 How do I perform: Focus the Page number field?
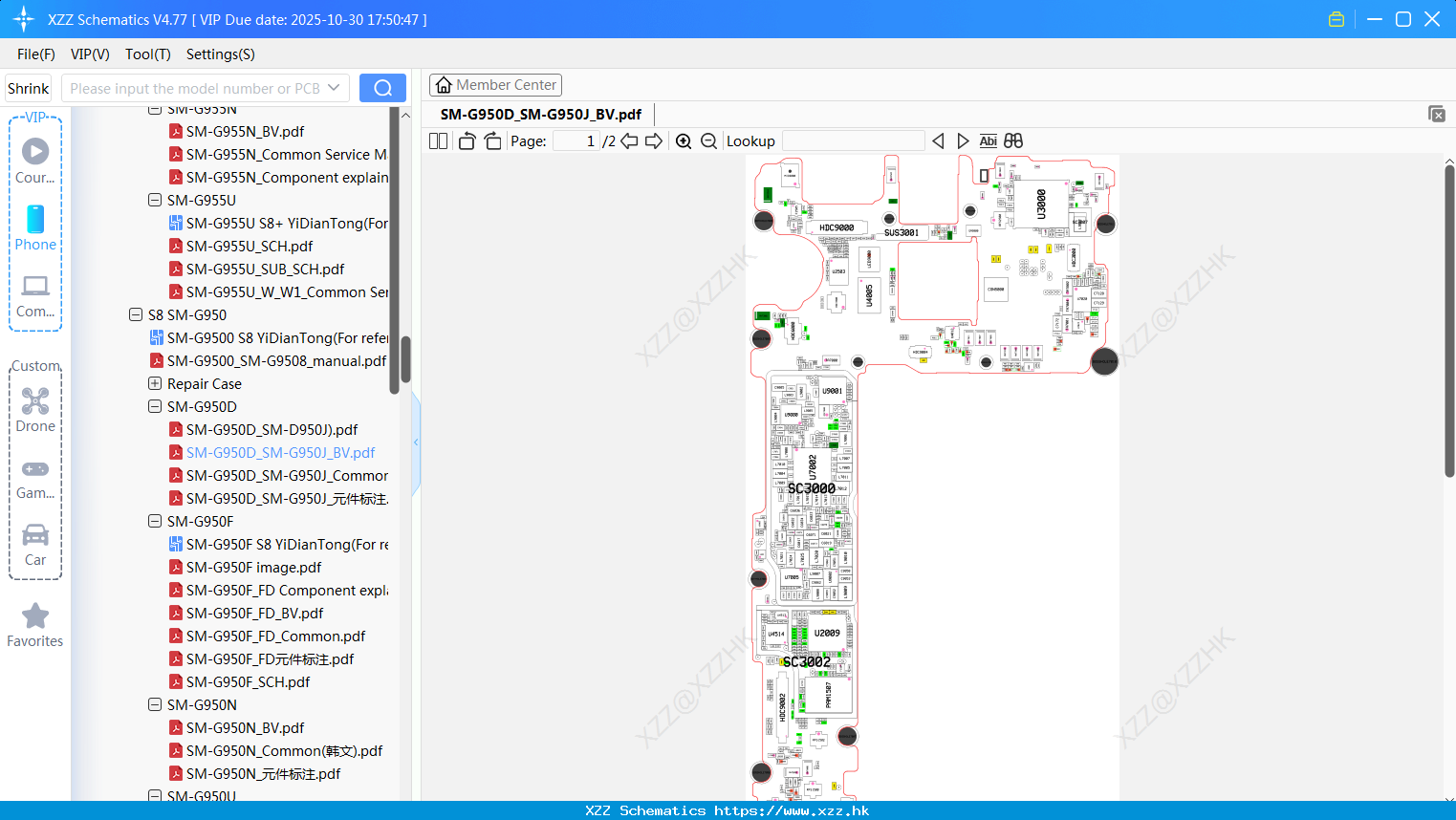click(577, 141)
